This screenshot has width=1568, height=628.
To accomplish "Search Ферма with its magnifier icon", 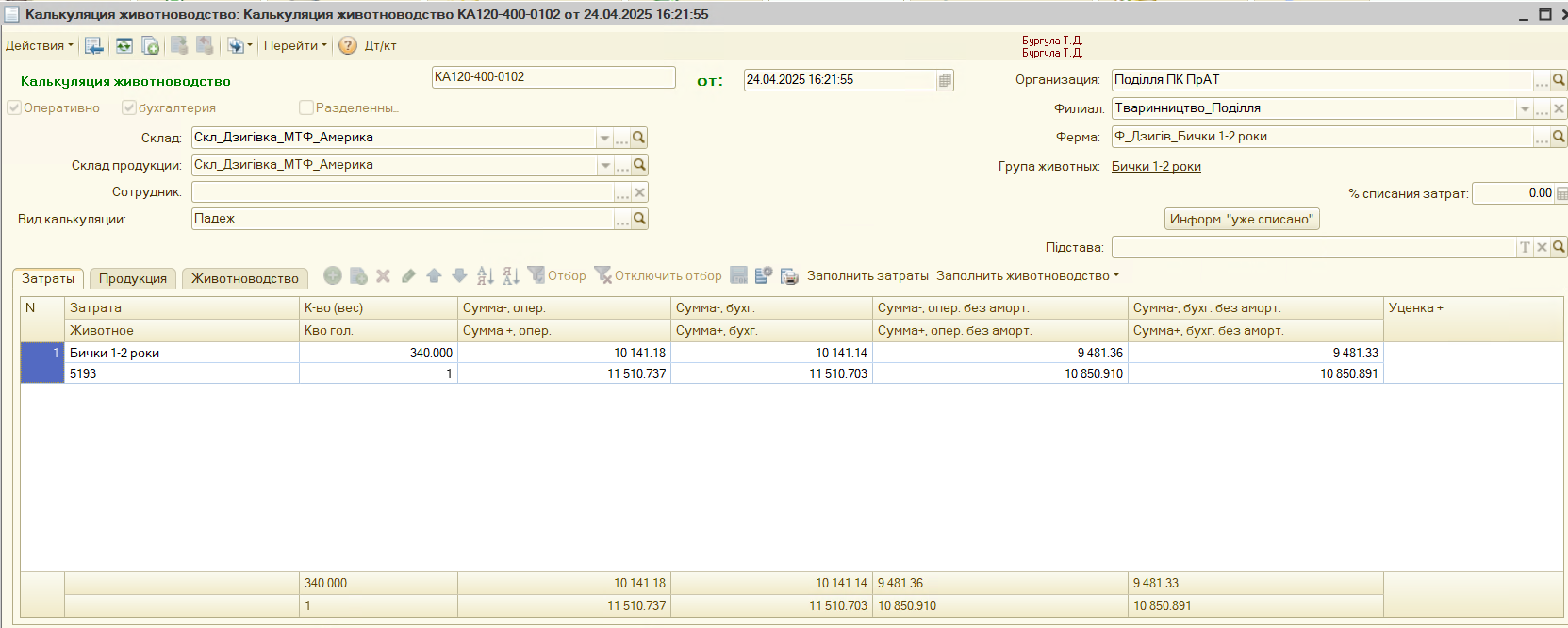I will point(1559,137).
